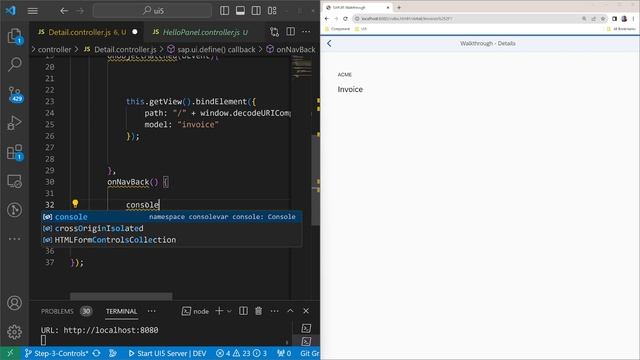This screenshot has height=360, width=640.
Task: Click the editor horizontal scrollbar
Action: click(x=121, y=296)
